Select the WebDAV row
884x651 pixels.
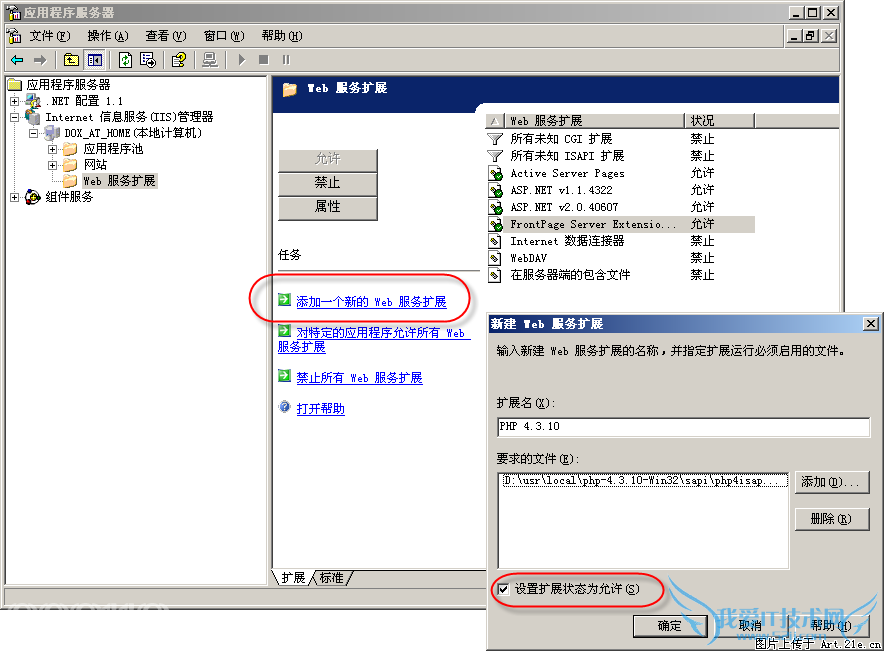pos(620,258)
